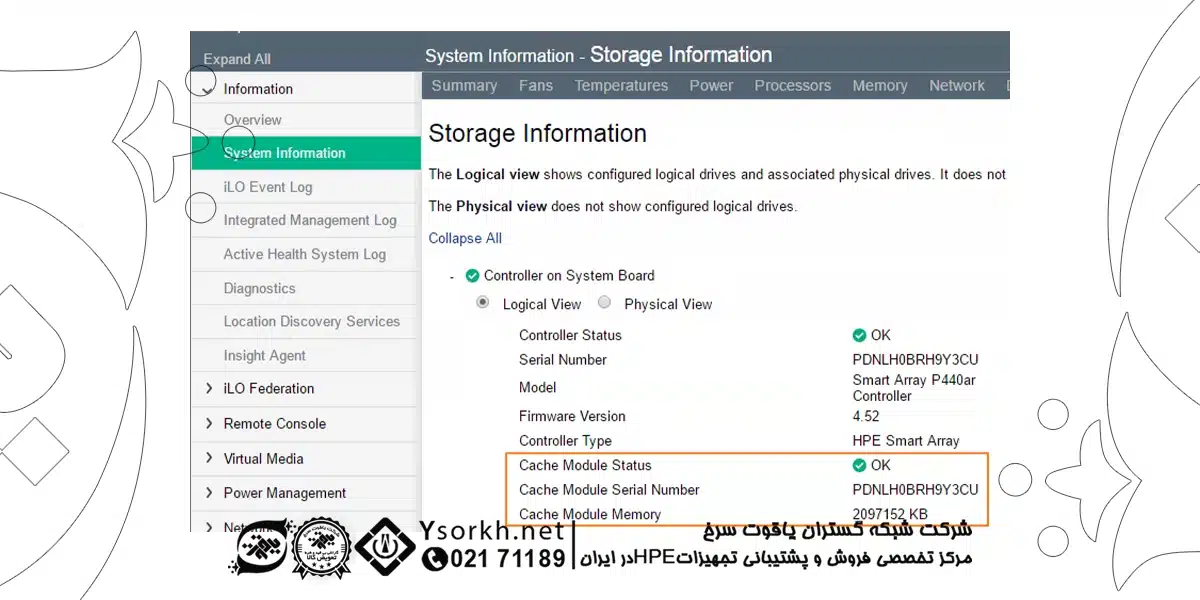The width and height of the screenshot is (1200, 600).
Task: Expand the Power Management section
Action: tap(209, 492)
